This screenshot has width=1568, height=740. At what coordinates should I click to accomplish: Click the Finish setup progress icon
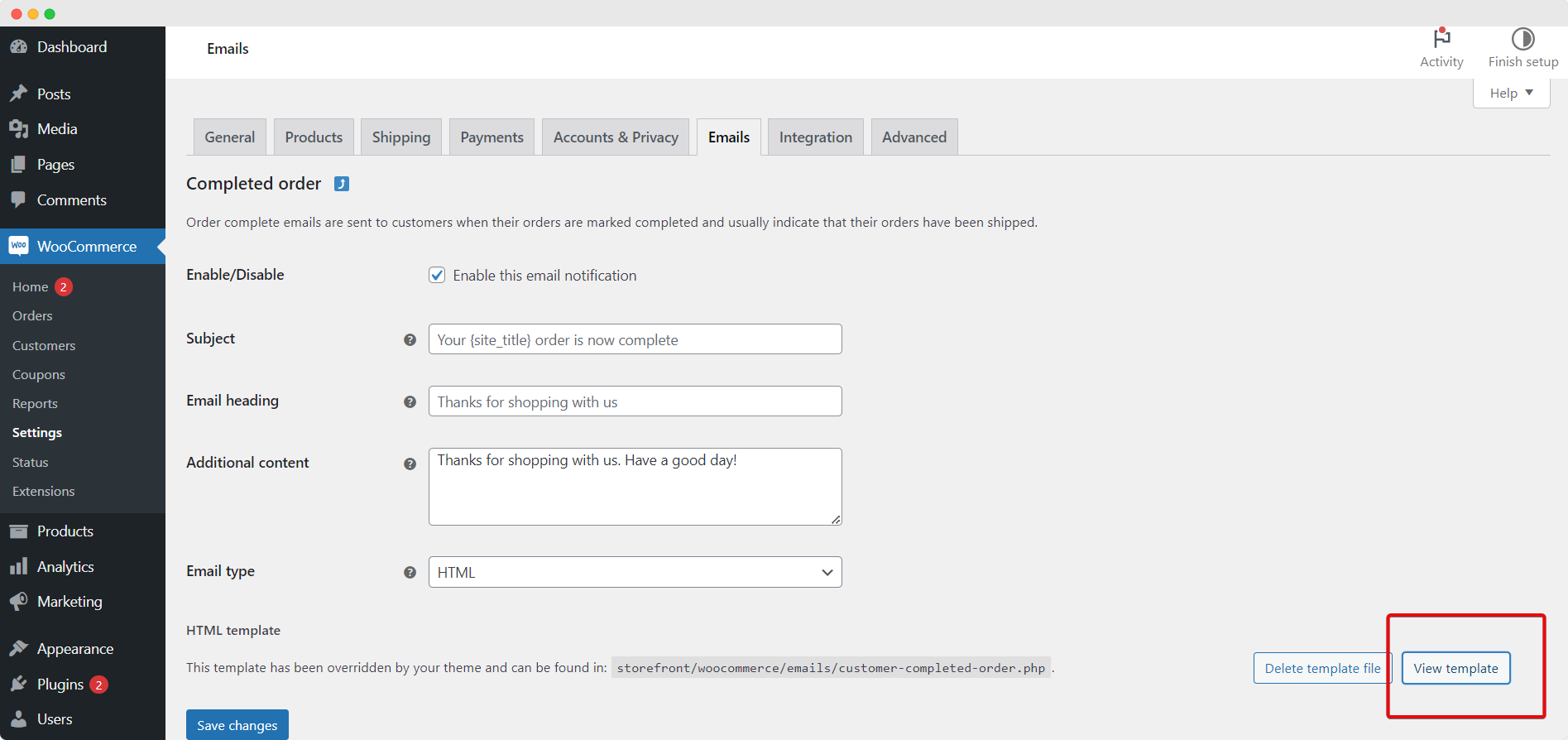pyautogui.click(x=1522, y=39)
